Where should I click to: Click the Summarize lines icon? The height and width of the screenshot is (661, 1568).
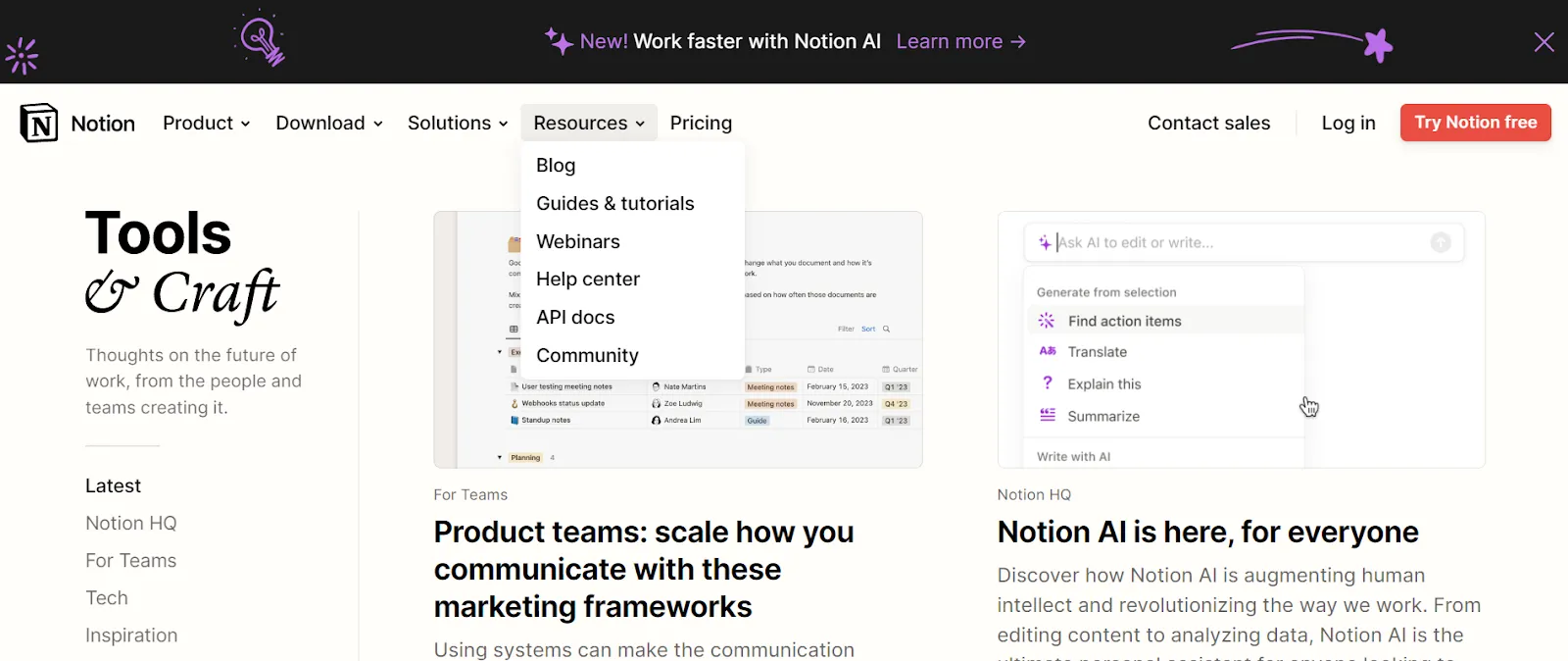1048,416
